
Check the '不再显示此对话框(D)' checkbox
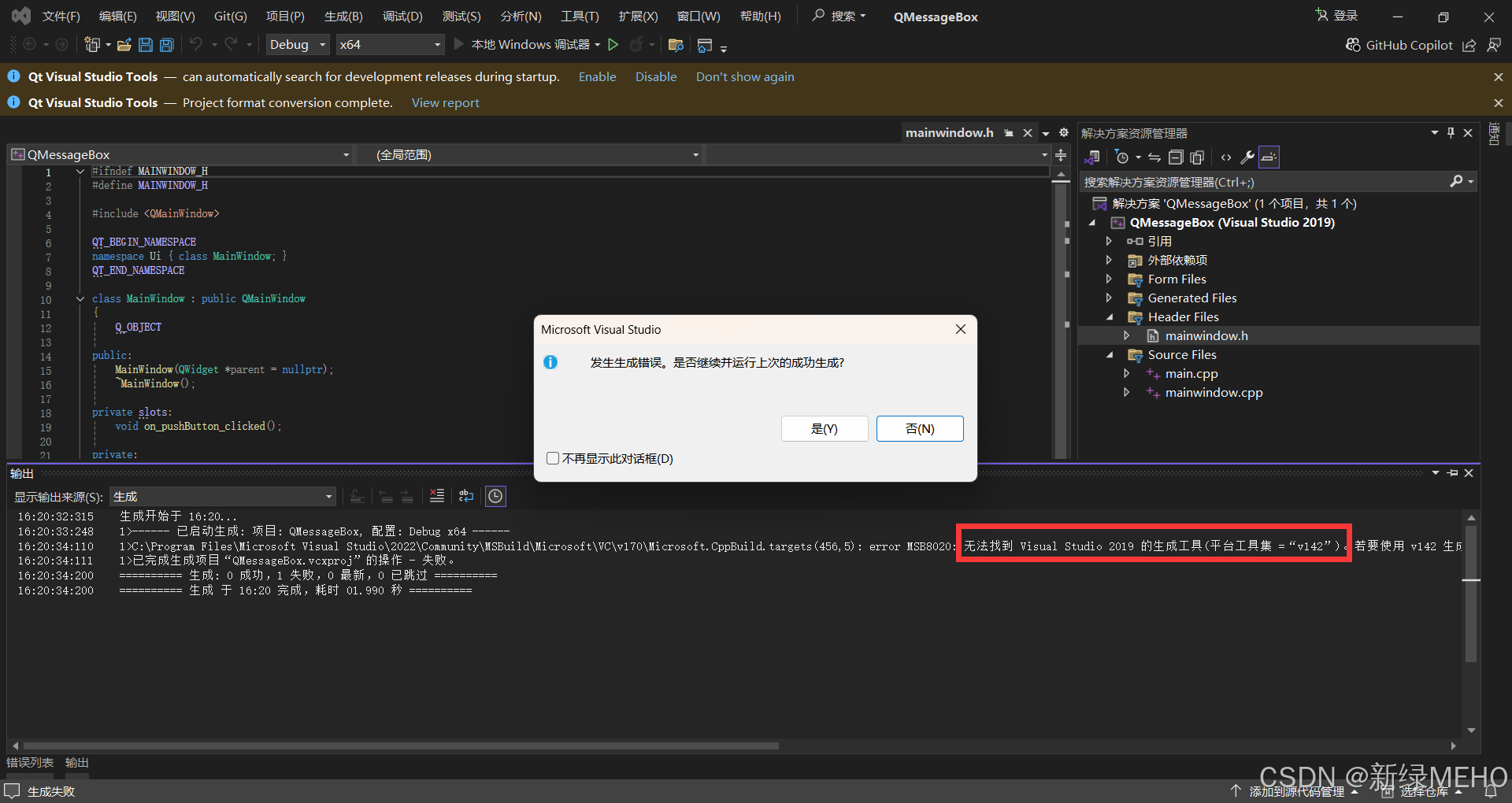553,458
